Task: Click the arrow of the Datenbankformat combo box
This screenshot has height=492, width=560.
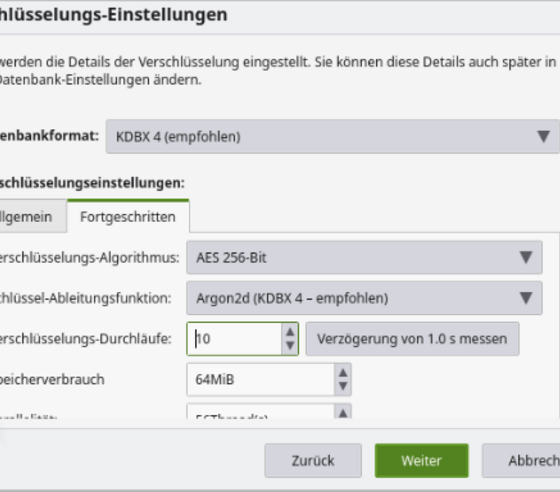Action: click(543, 136)
